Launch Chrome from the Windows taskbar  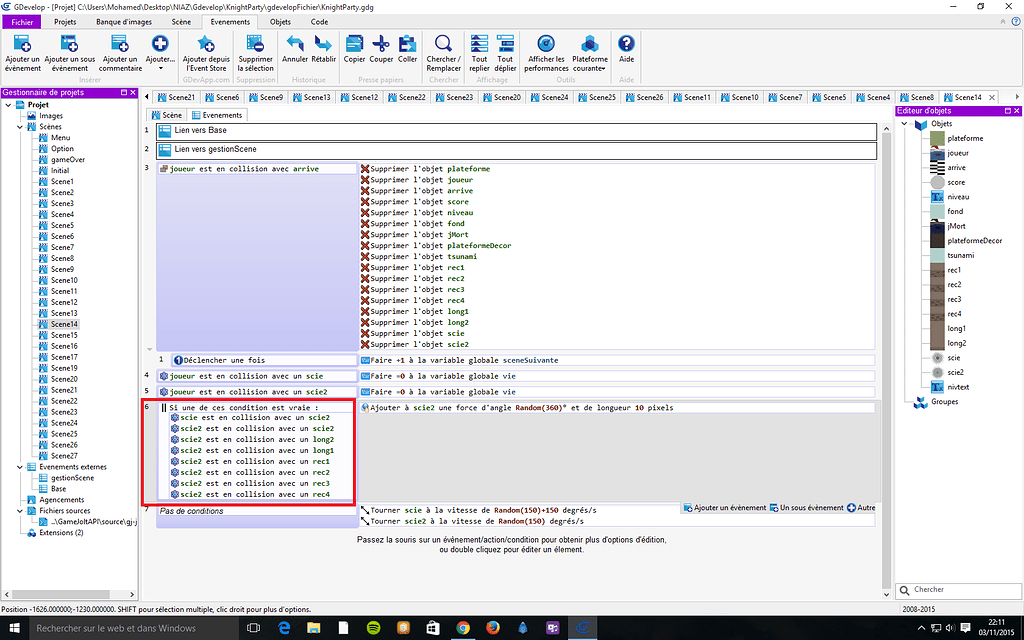(x=462, y=629)
